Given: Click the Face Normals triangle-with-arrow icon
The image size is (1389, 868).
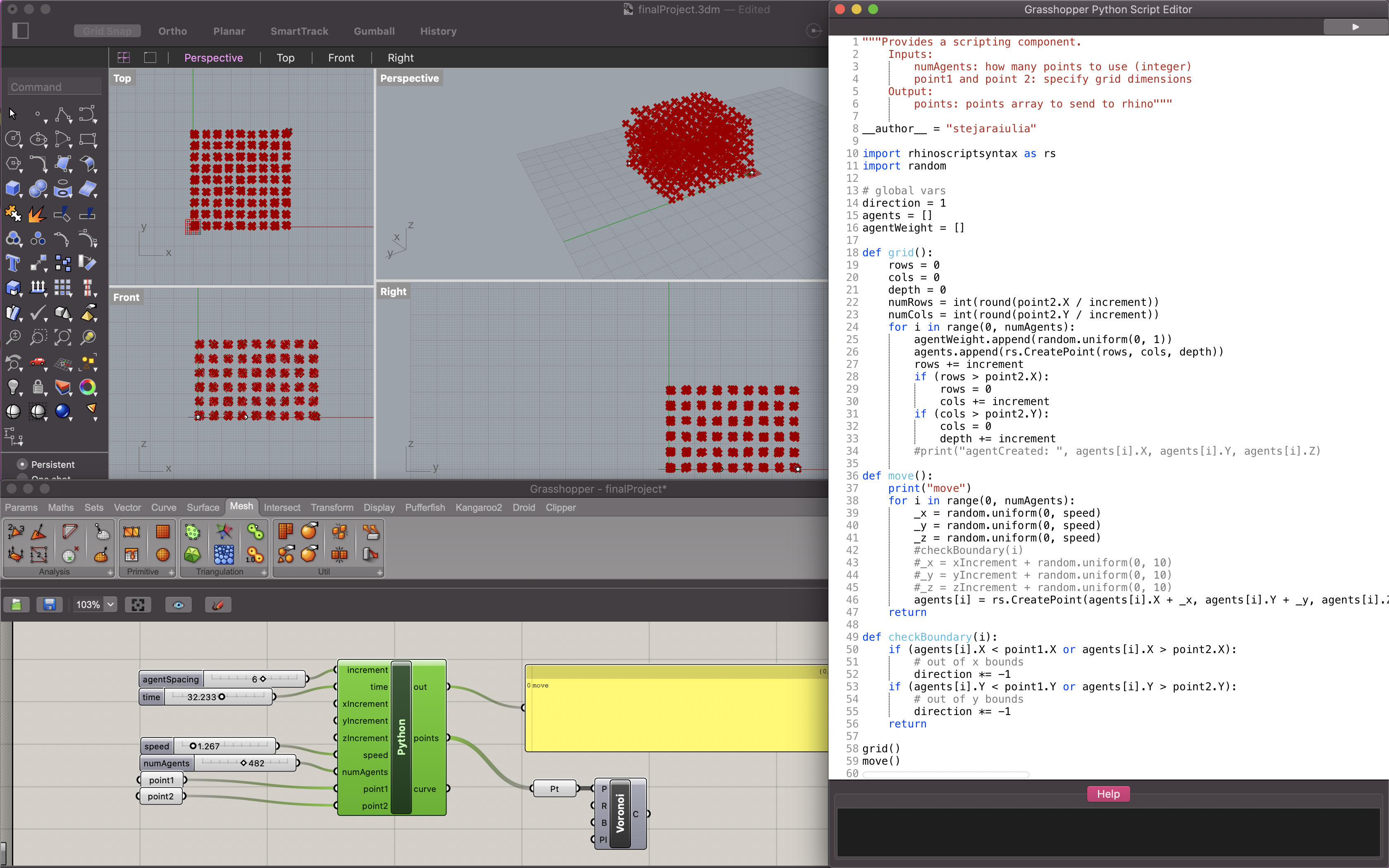Looking at the screenshot, I should click(38, 532).
